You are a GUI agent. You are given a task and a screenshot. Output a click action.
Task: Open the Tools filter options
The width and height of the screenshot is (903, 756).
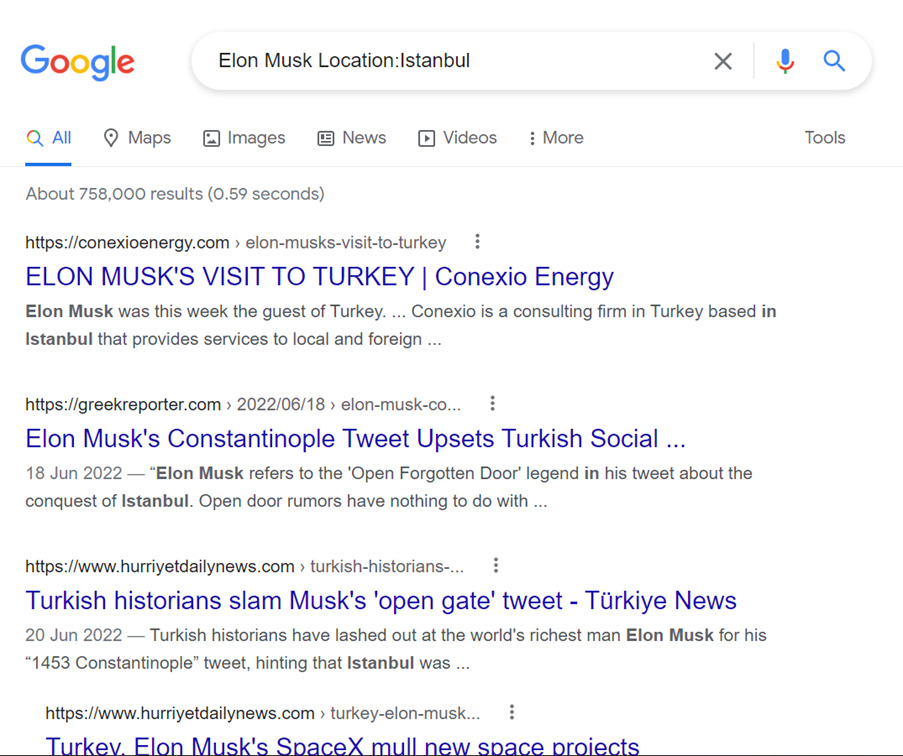pyautogui.click(x=824, y=138)
